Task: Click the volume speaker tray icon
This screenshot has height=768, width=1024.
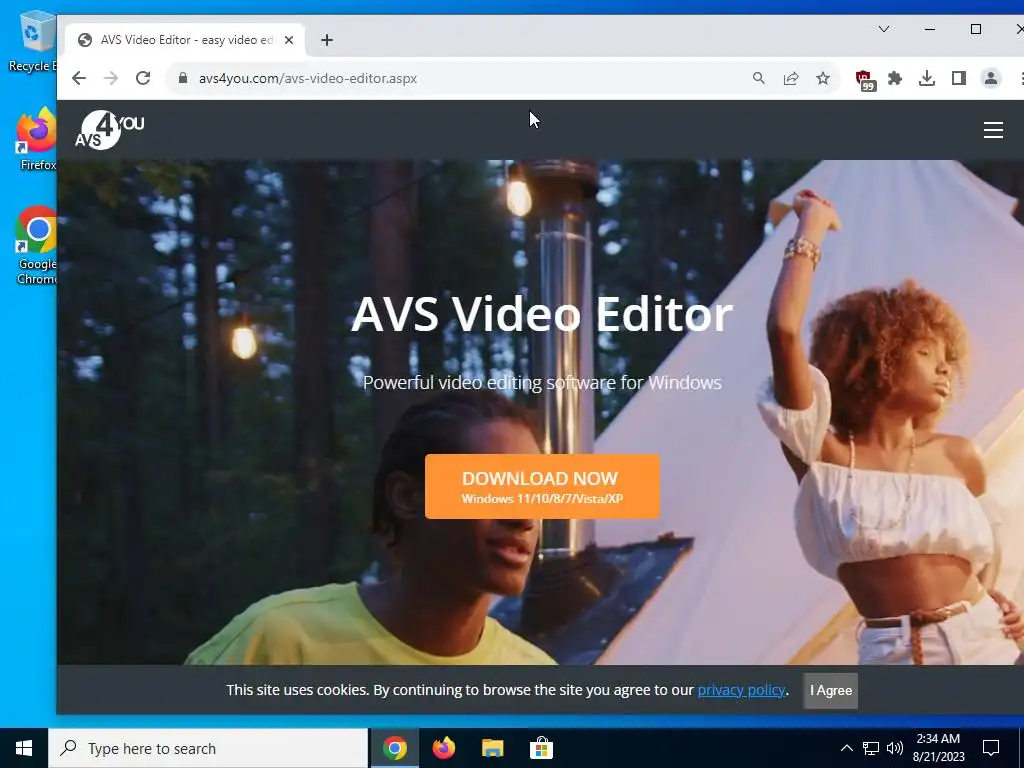Action: click(895, 748)
